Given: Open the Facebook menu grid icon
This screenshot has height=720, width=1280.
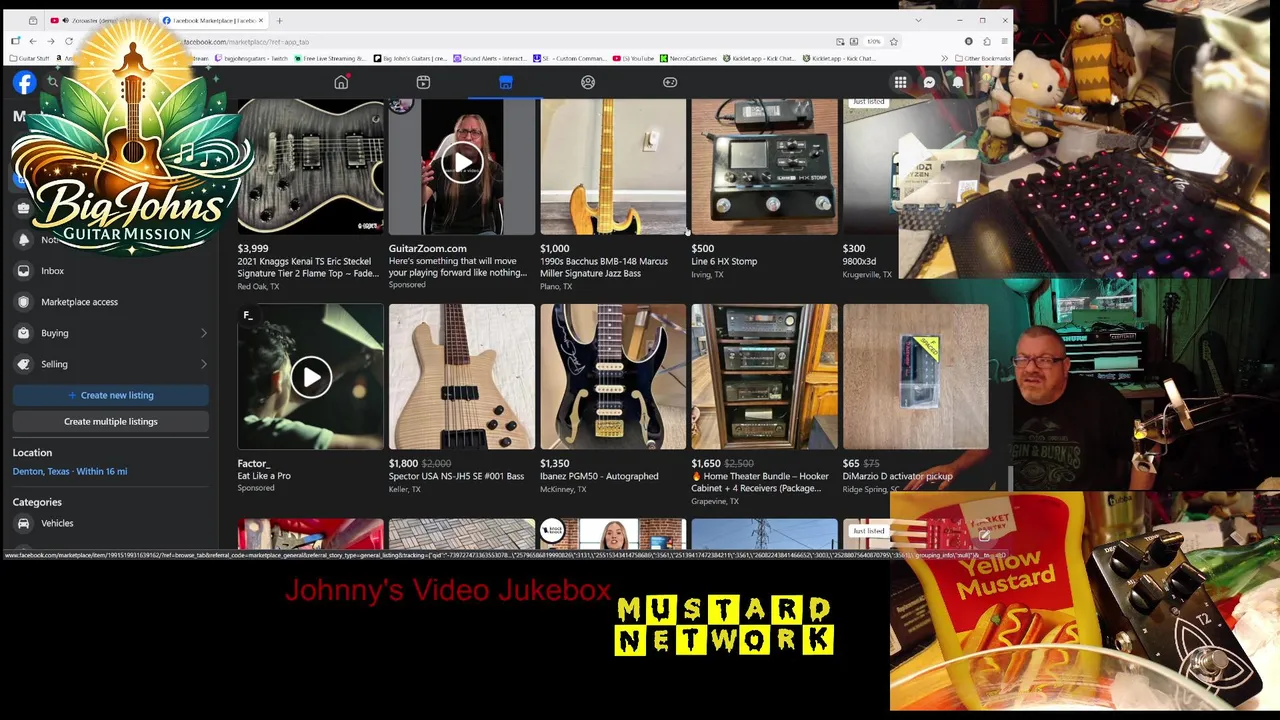Looking at the screenshot, I should (x=901, y=83).
